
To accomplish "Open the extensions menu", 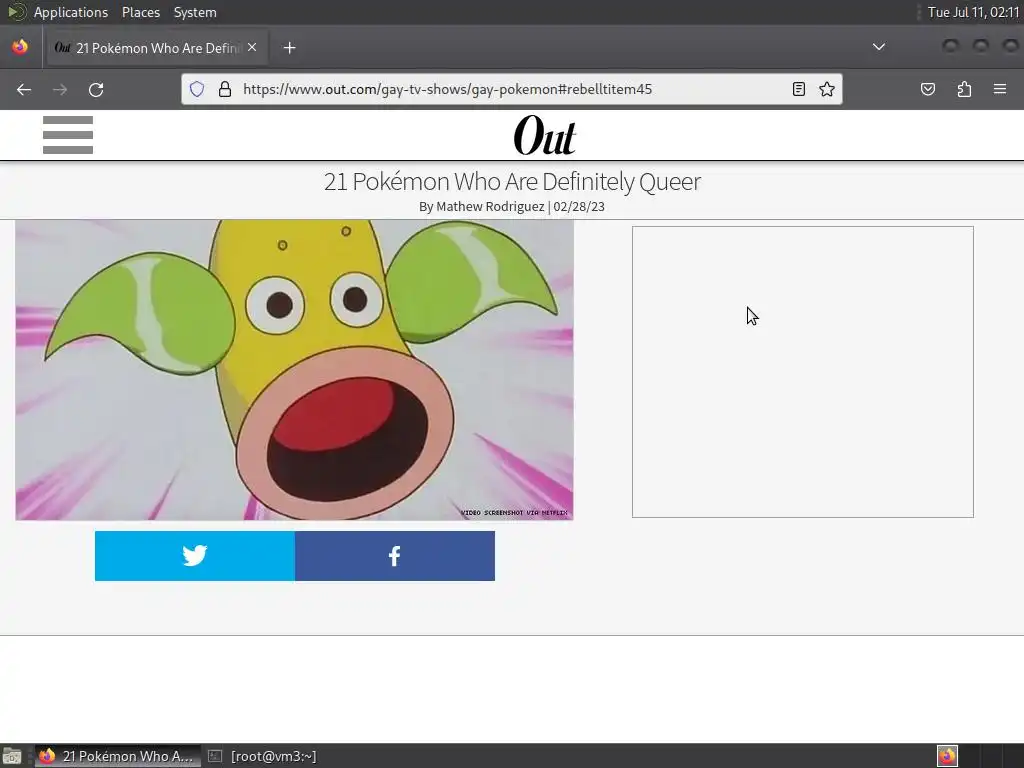I will click(x=964, y=89).
